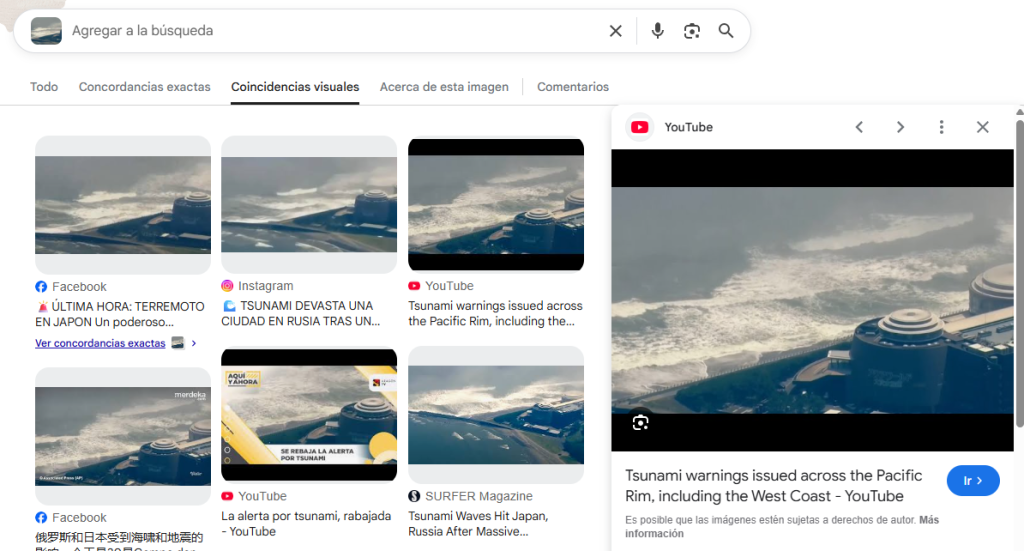Viewport: 1024px width, 551px height.
Task: Select the Acerca de esta imagen tab
Action: click(444, 87)
